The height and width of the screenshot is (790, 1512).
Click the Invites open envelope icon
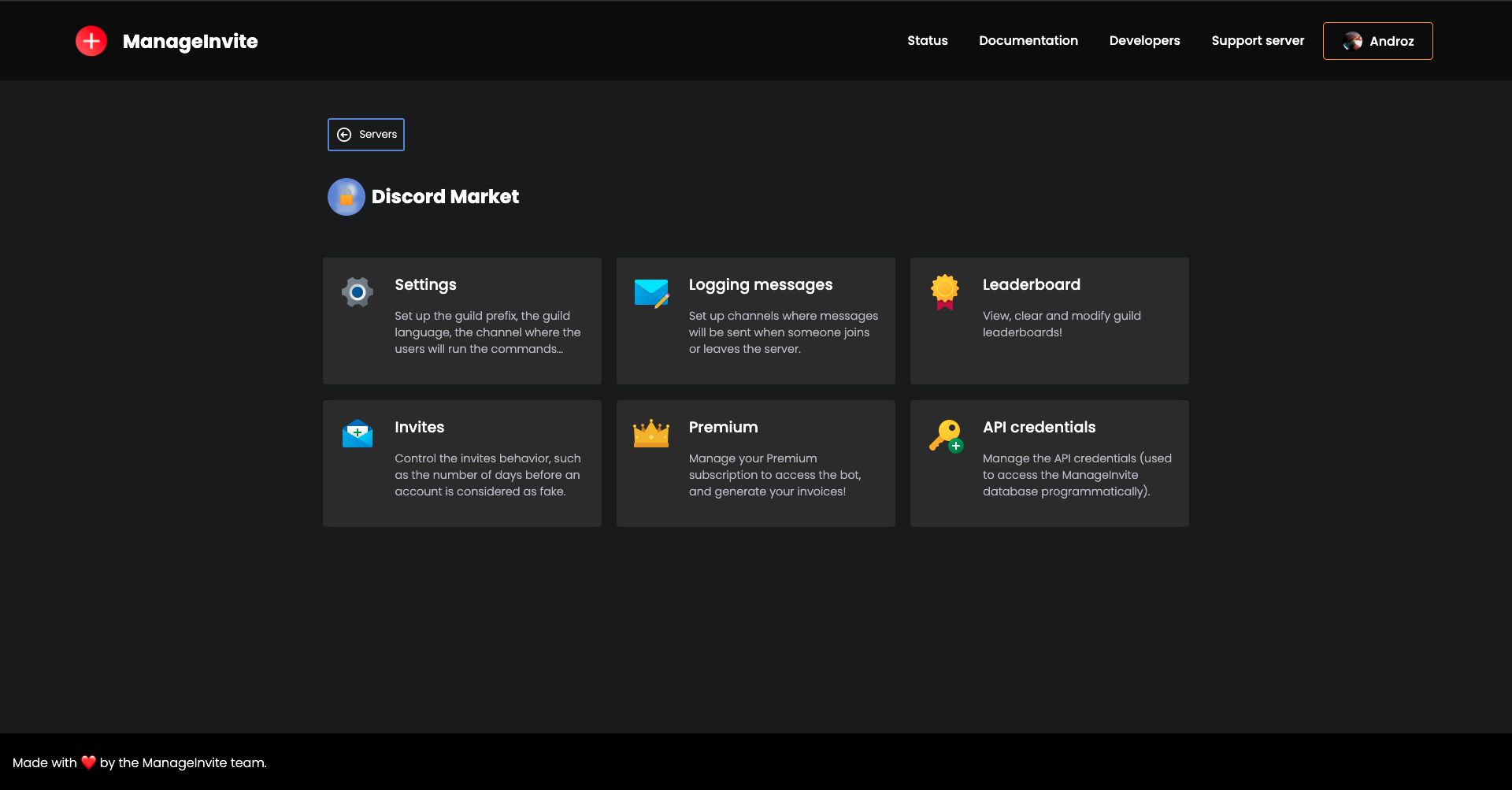(358, 433)
